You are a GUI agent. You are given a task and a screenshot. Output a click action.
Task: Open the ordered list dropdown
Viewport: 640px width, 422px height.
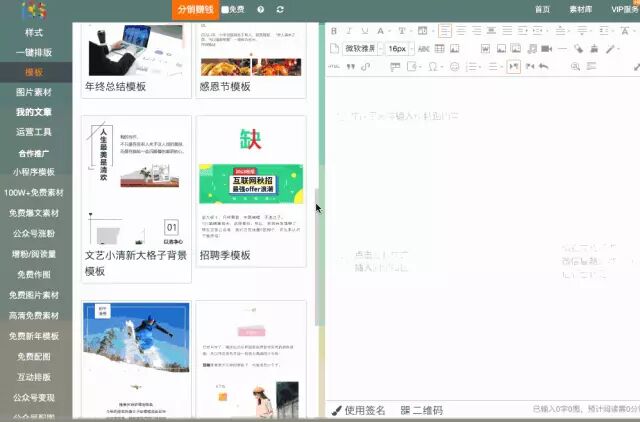[473, 66]
